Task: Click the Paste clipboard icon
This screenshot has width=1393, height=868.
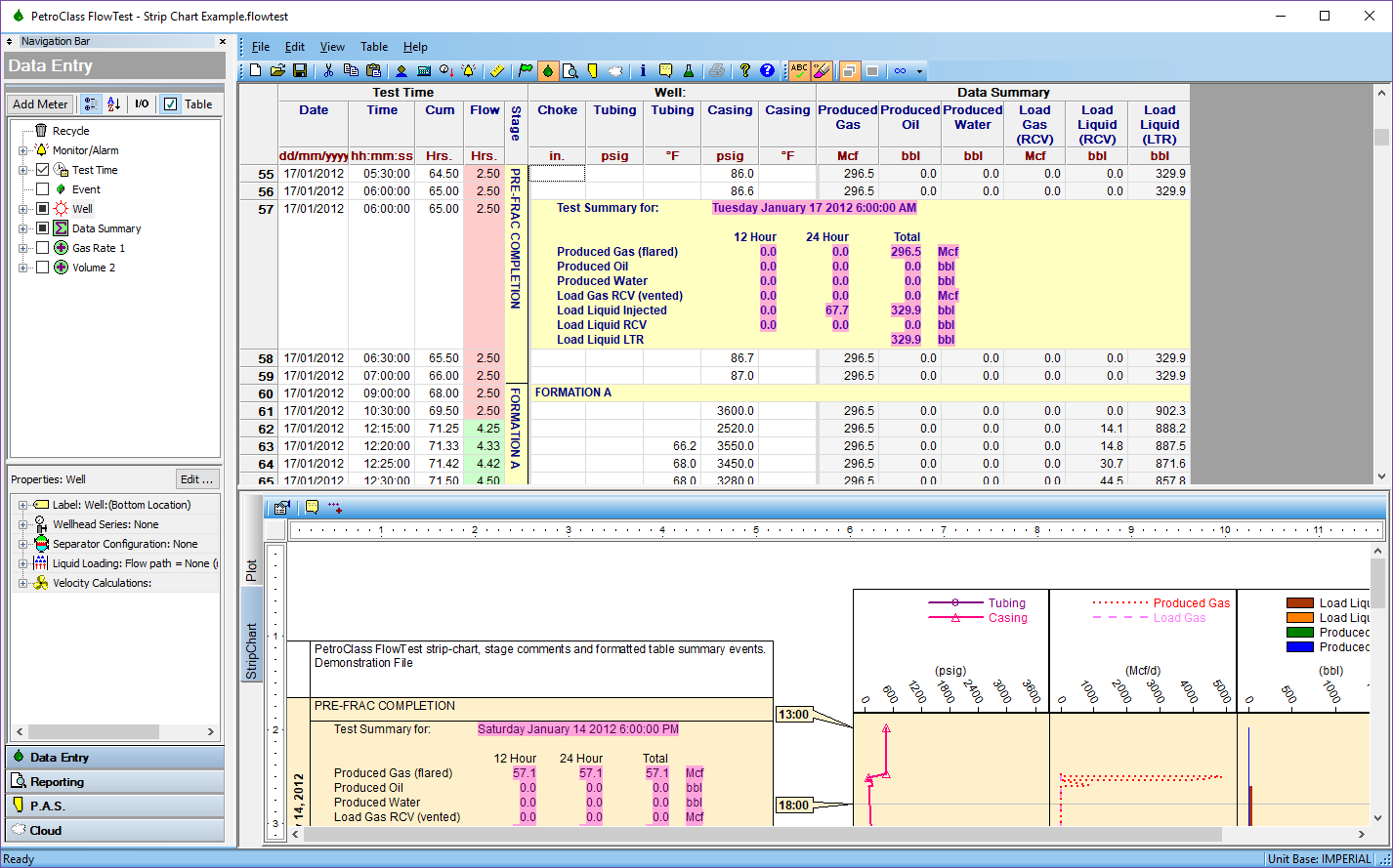Action: (373, 70)
